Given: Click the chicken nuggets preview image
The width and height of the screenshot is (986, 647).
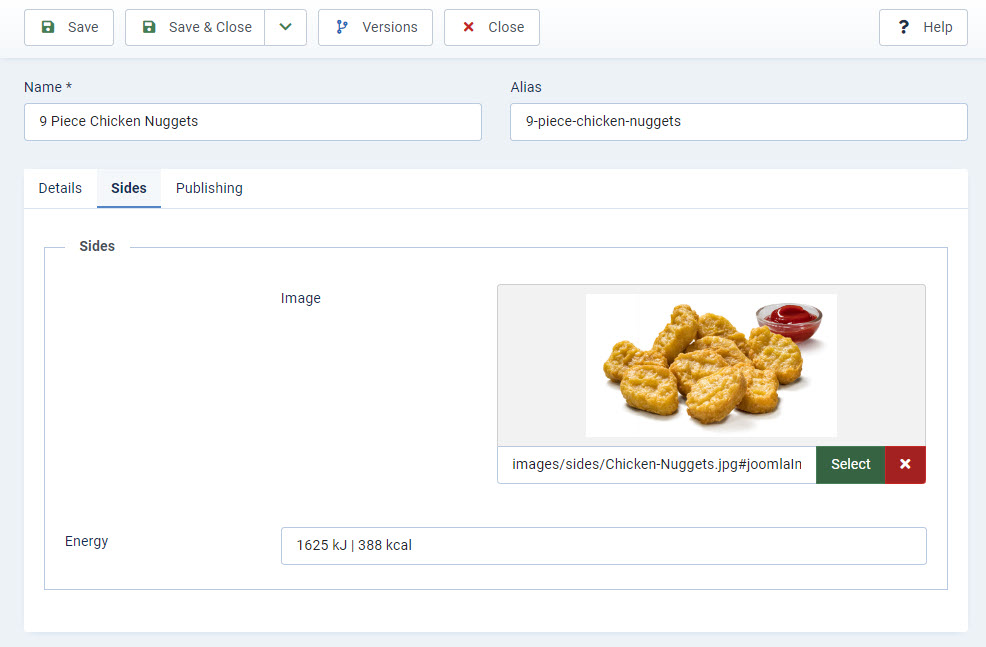Looking at the screenshot, I should click(x=711, y=365).
